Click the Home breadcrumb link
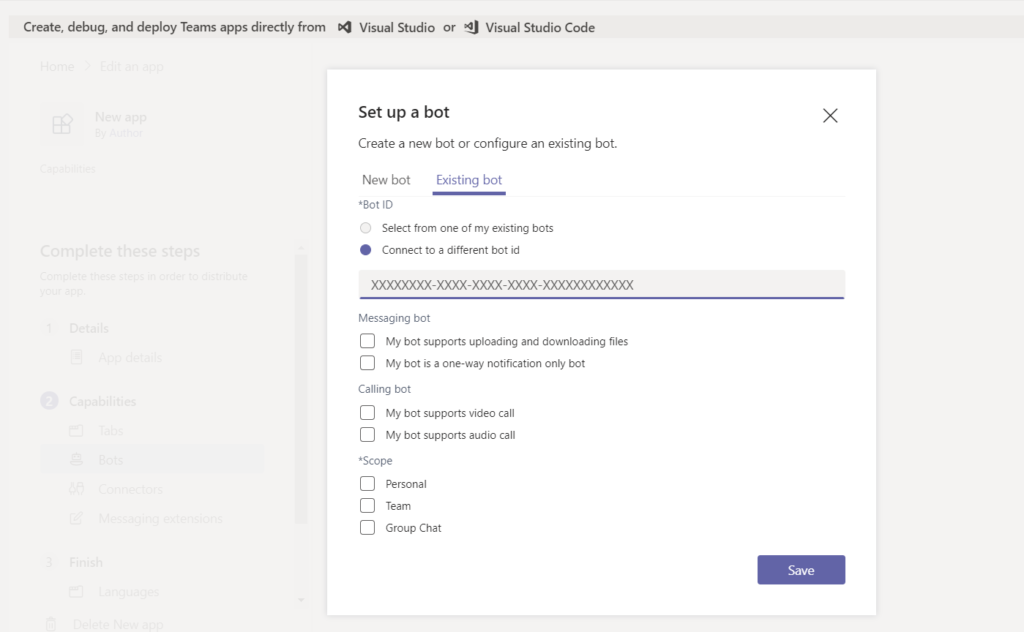 (x=57, y=67)
